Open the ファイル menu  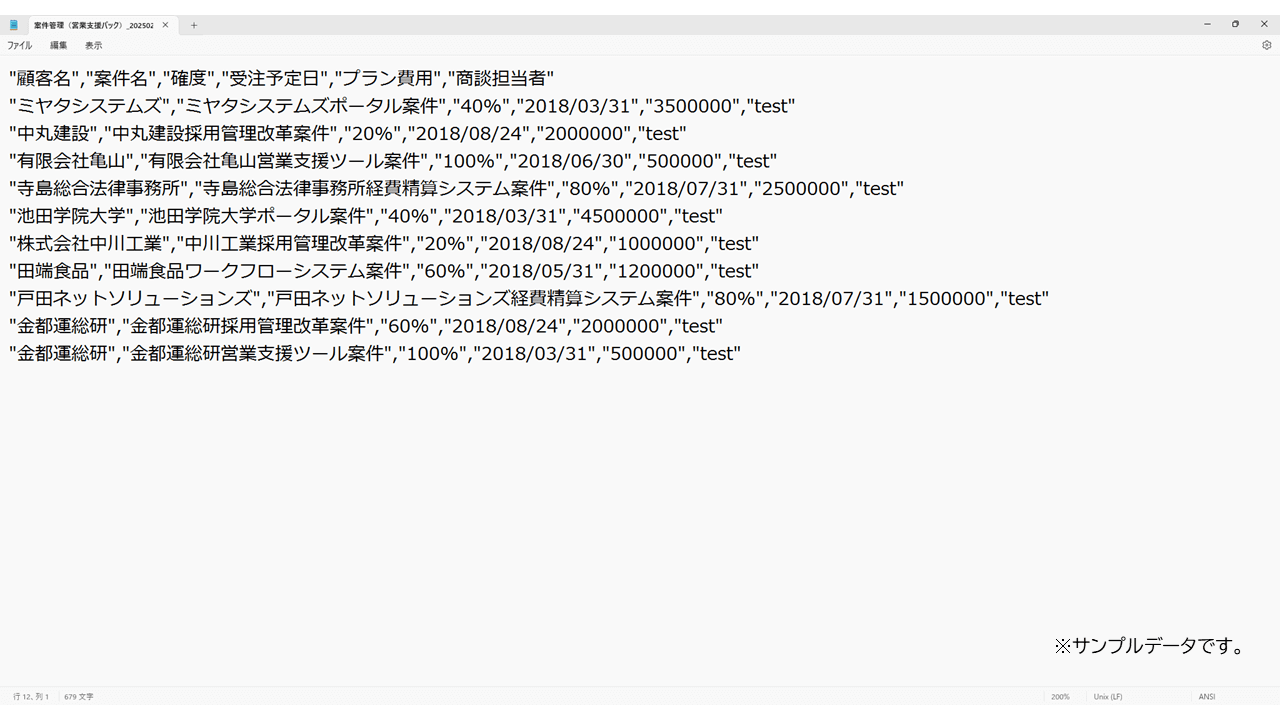point(20,45)
